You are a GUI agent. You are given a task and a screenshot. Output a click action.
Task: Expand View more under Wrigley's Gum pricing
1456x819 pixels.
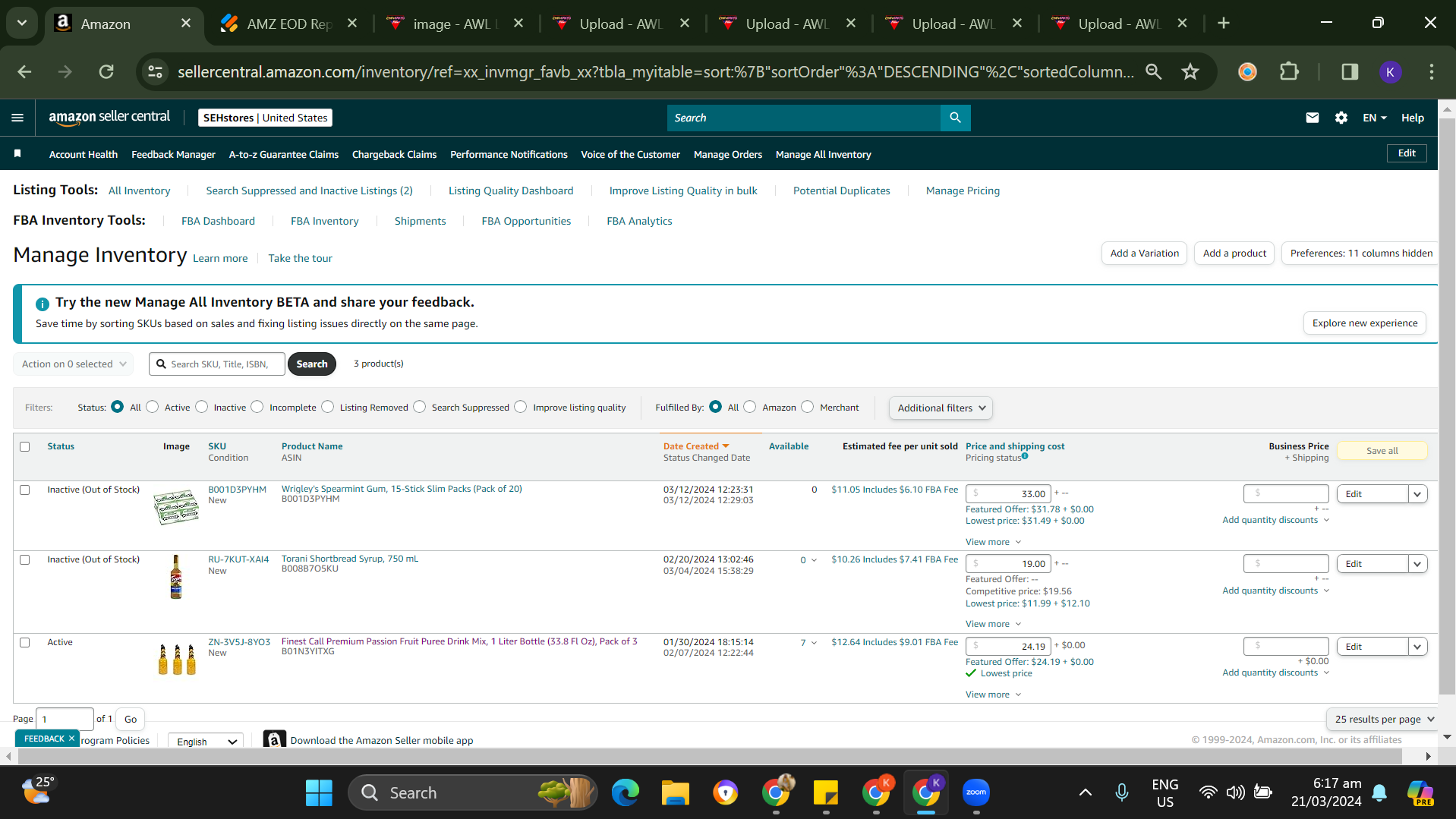tap(993, 542)
